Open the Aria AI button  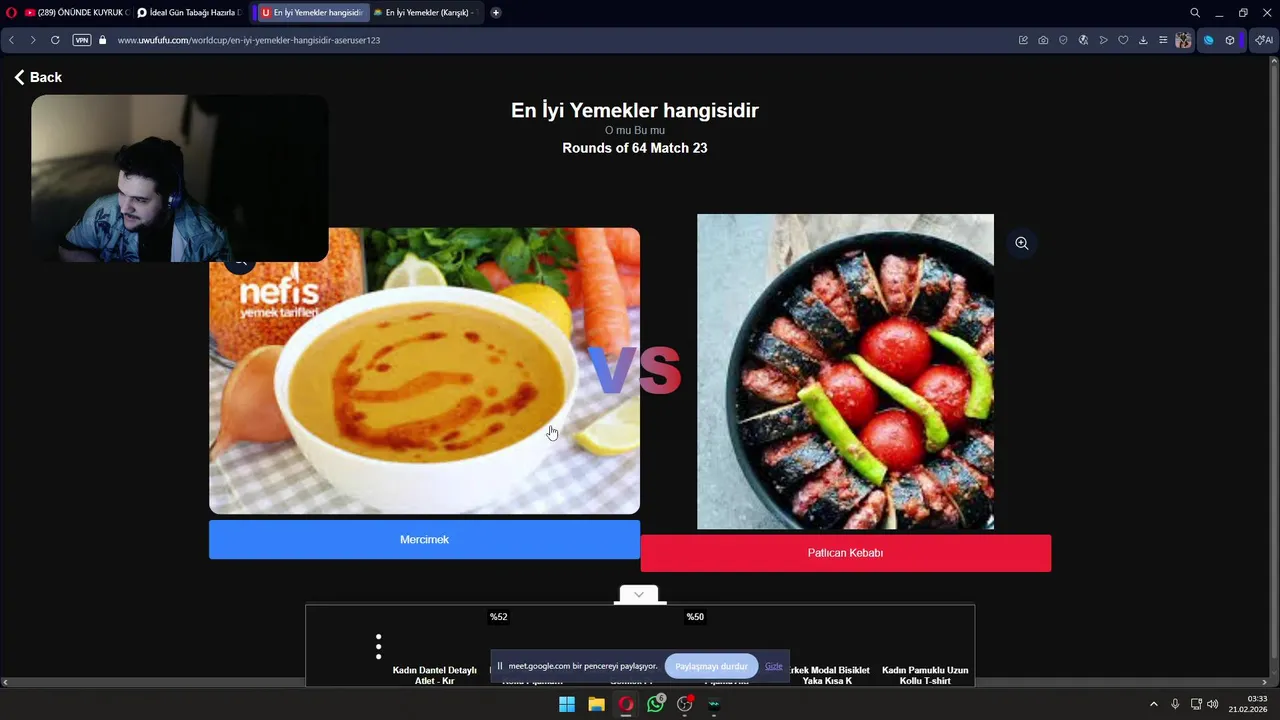coord(1264,40)
